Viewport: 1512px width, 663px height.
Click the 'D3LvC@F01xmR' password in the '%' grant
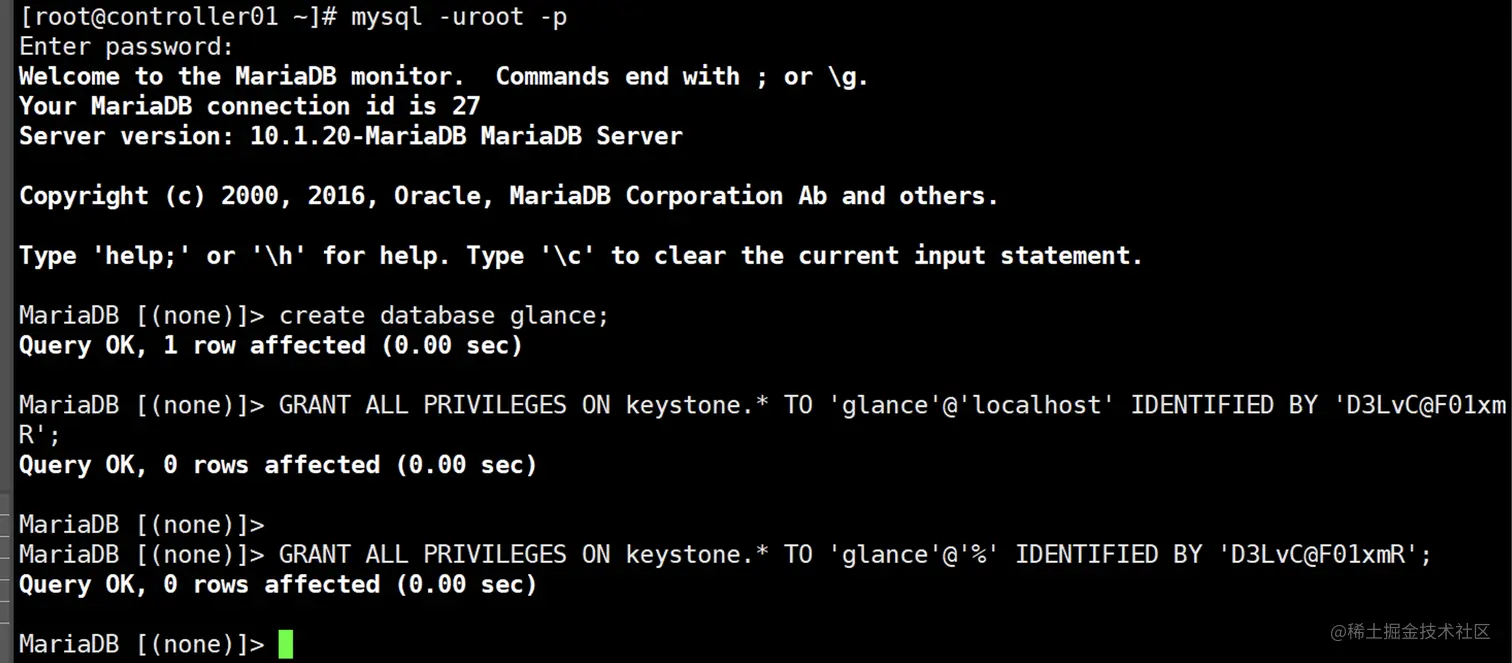1318,555
